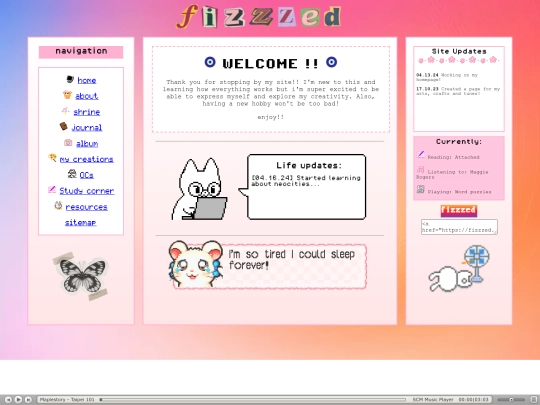Visit the album page link
The height and width of the screenshot is (405, 540).
click(x=87, y=144)
